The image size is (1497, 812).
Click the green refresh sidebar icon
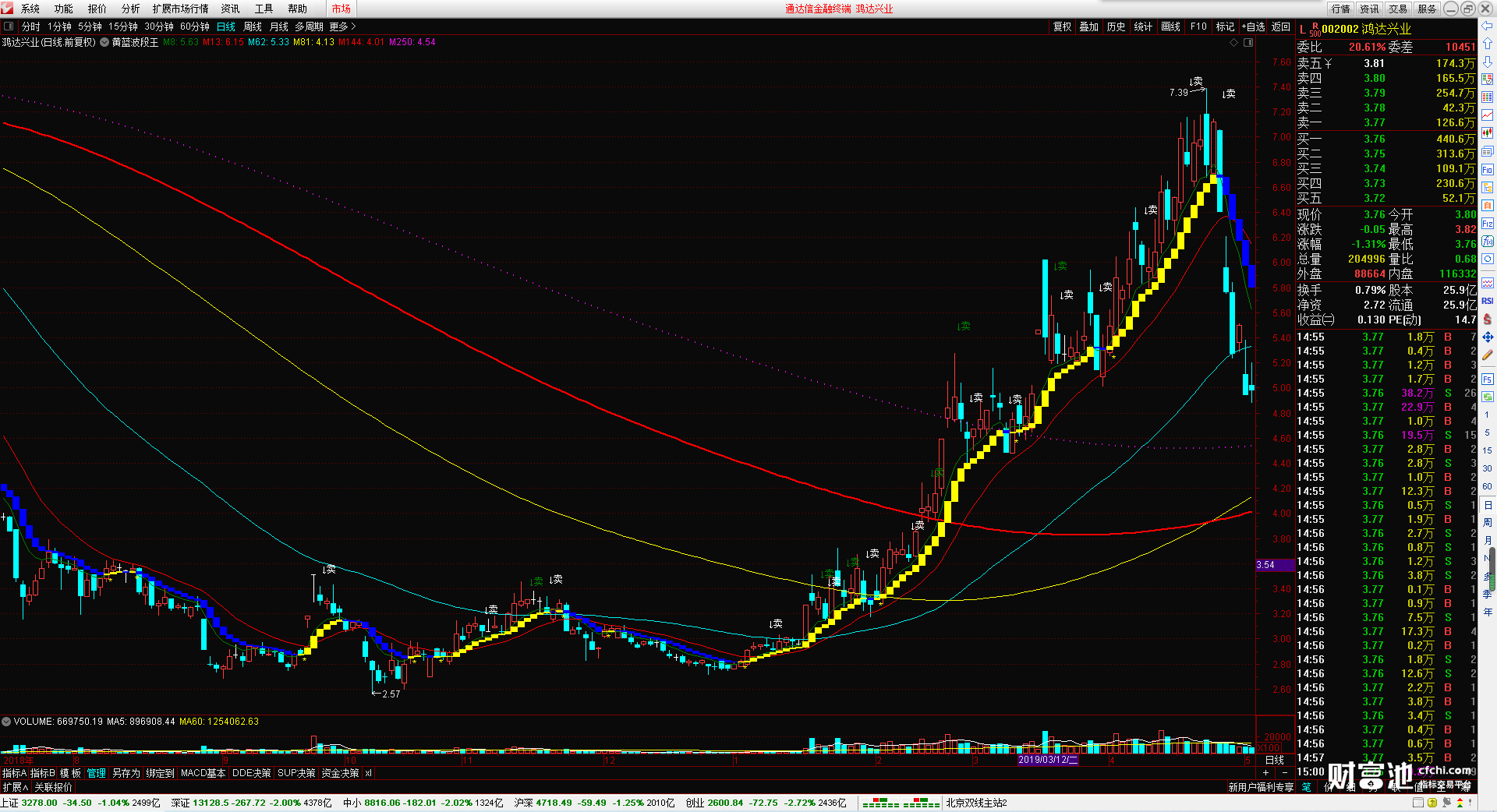point(1487,397)
